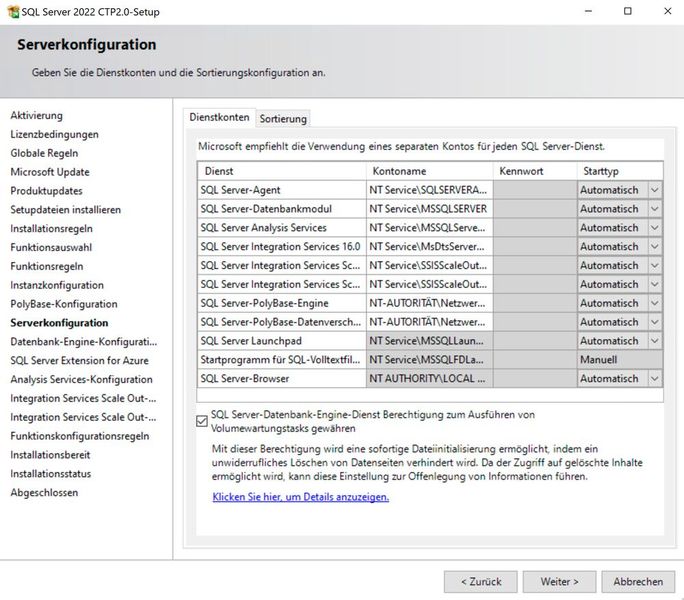Click the Kennwort cell for SQL Server-Agent
Image resolution: width=684 pixels, height=600 pixels.
pyautogui.click(x=535, y=190)
